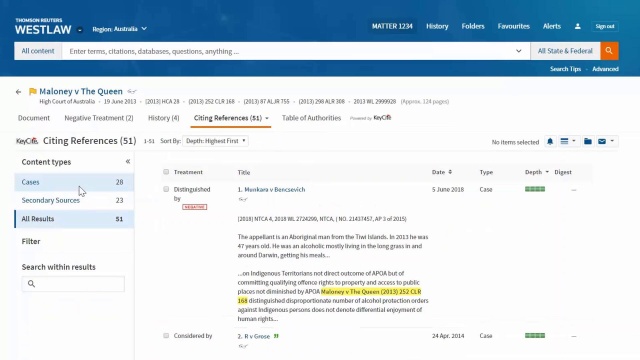Click the Type column header

click(486, 172)
